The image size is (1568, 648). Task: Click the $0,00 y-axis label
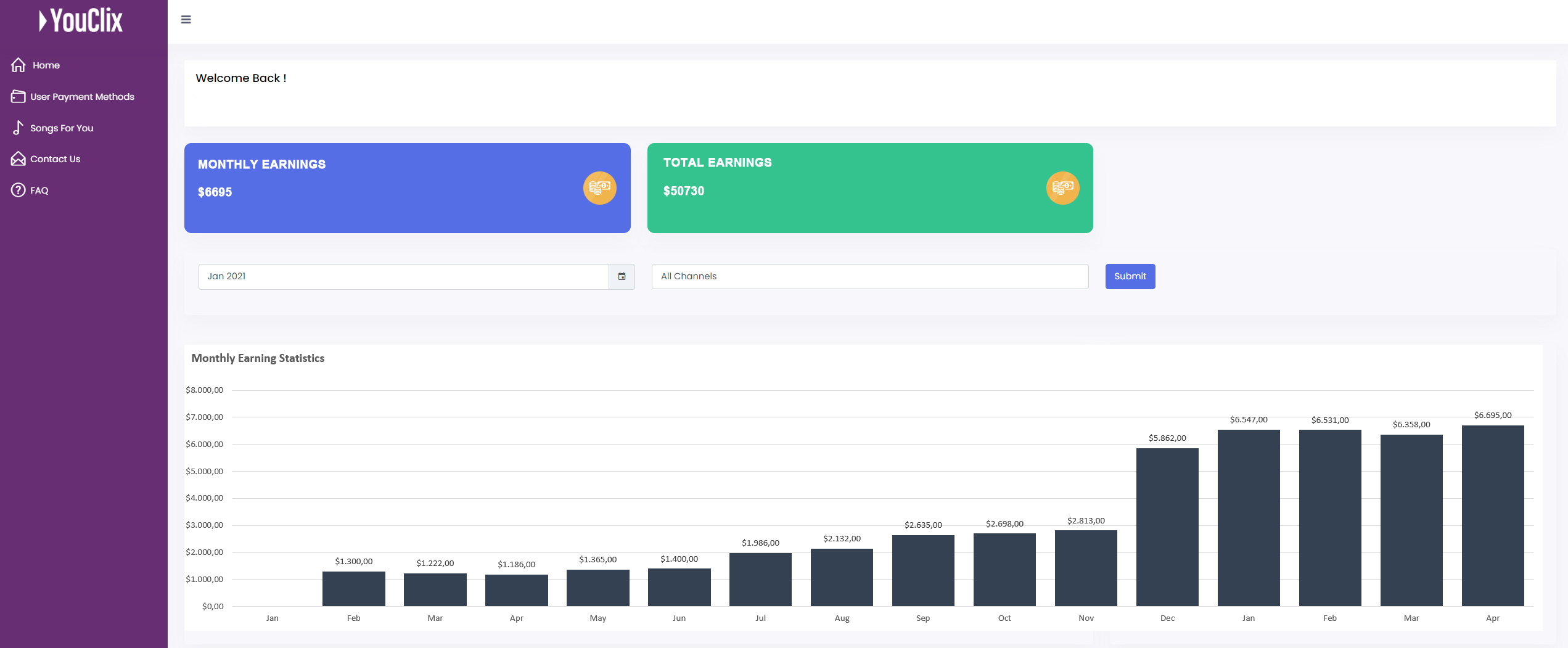click(x=213, y=607)
